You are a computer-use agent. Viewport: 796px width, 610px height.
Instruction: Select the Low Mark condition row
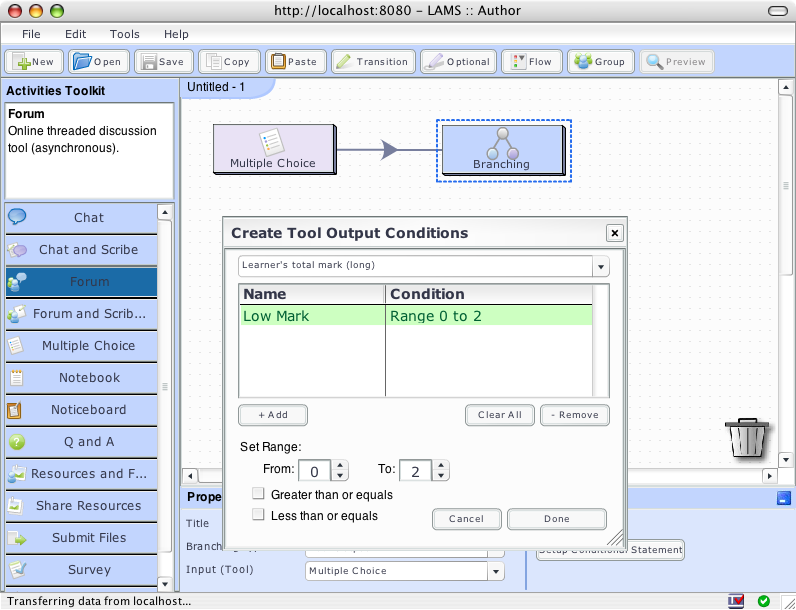[415, 316]
